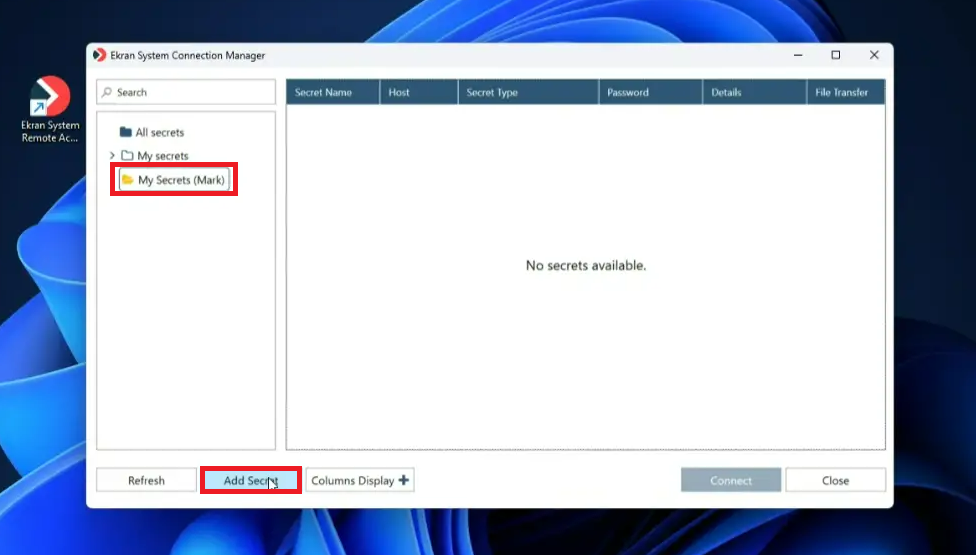Click the plus icon on Columns Display
The width and height of the screenshot is (976, 555).
coord(403,480)
